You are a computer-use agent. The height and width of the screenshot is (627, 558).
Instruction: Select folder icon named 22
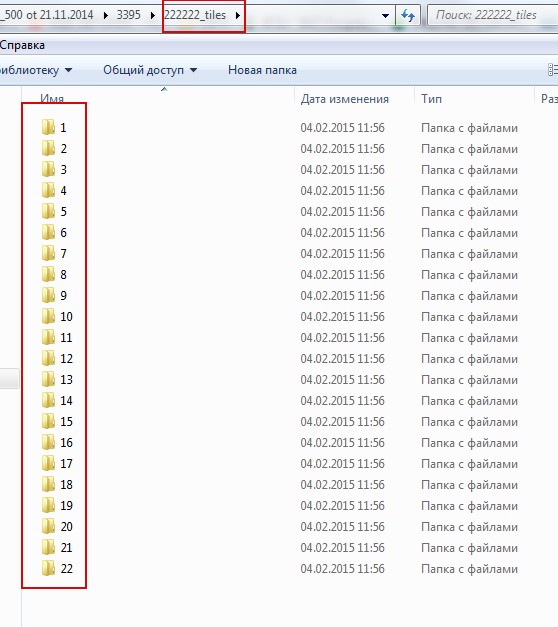click(48, 568)
